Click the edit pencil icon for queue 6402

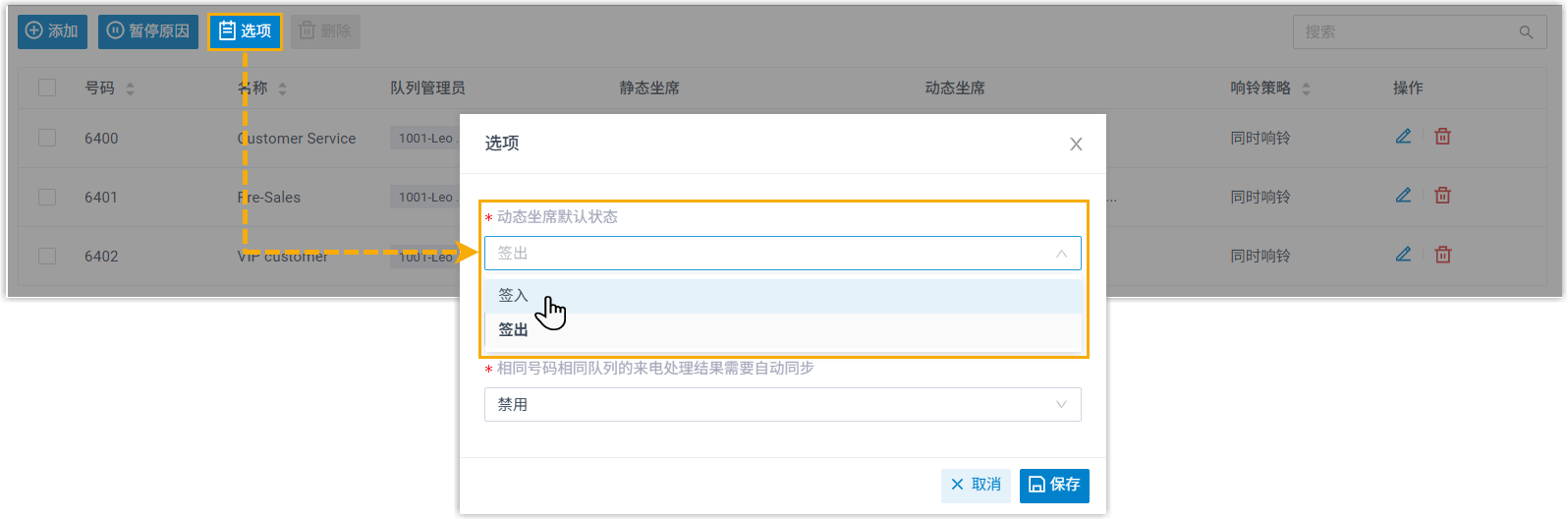pos(1403,255)
